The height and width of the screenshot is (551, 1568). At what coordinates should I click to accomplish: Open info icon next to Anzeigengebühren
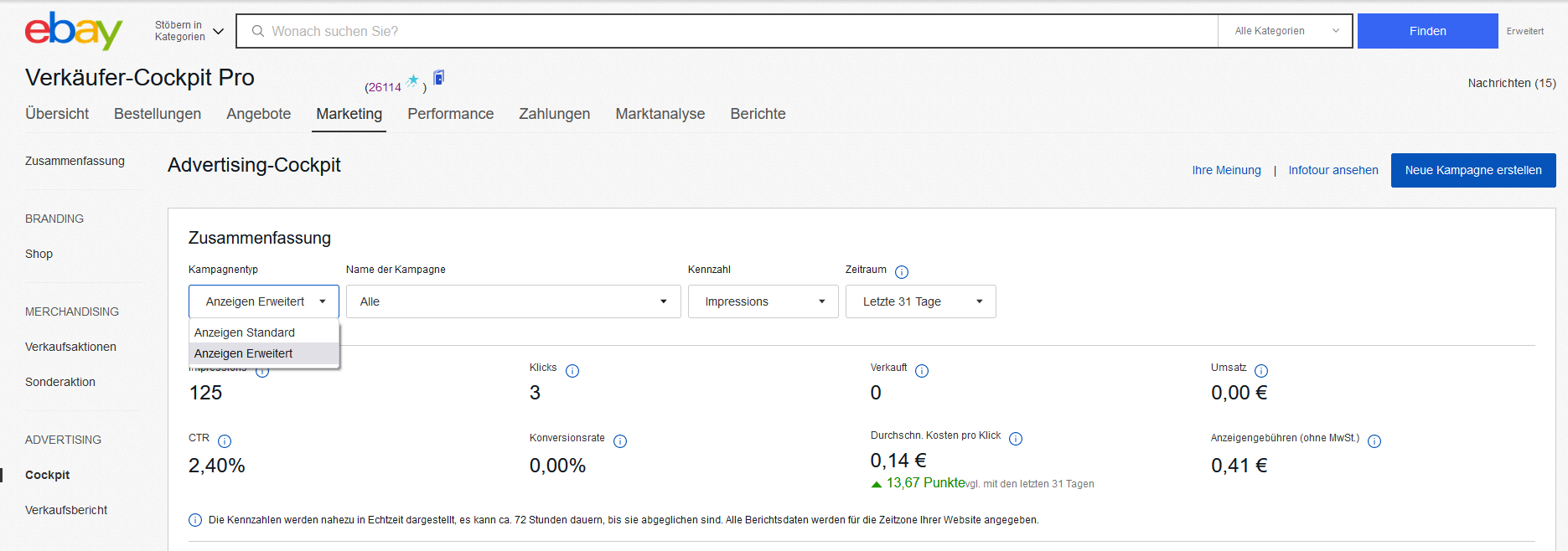1374,441
